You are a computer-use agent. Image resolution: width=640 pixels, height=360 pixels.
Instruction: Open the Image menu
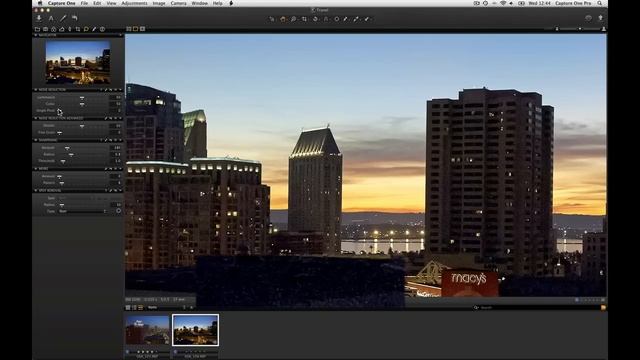(x=159, y=3)
